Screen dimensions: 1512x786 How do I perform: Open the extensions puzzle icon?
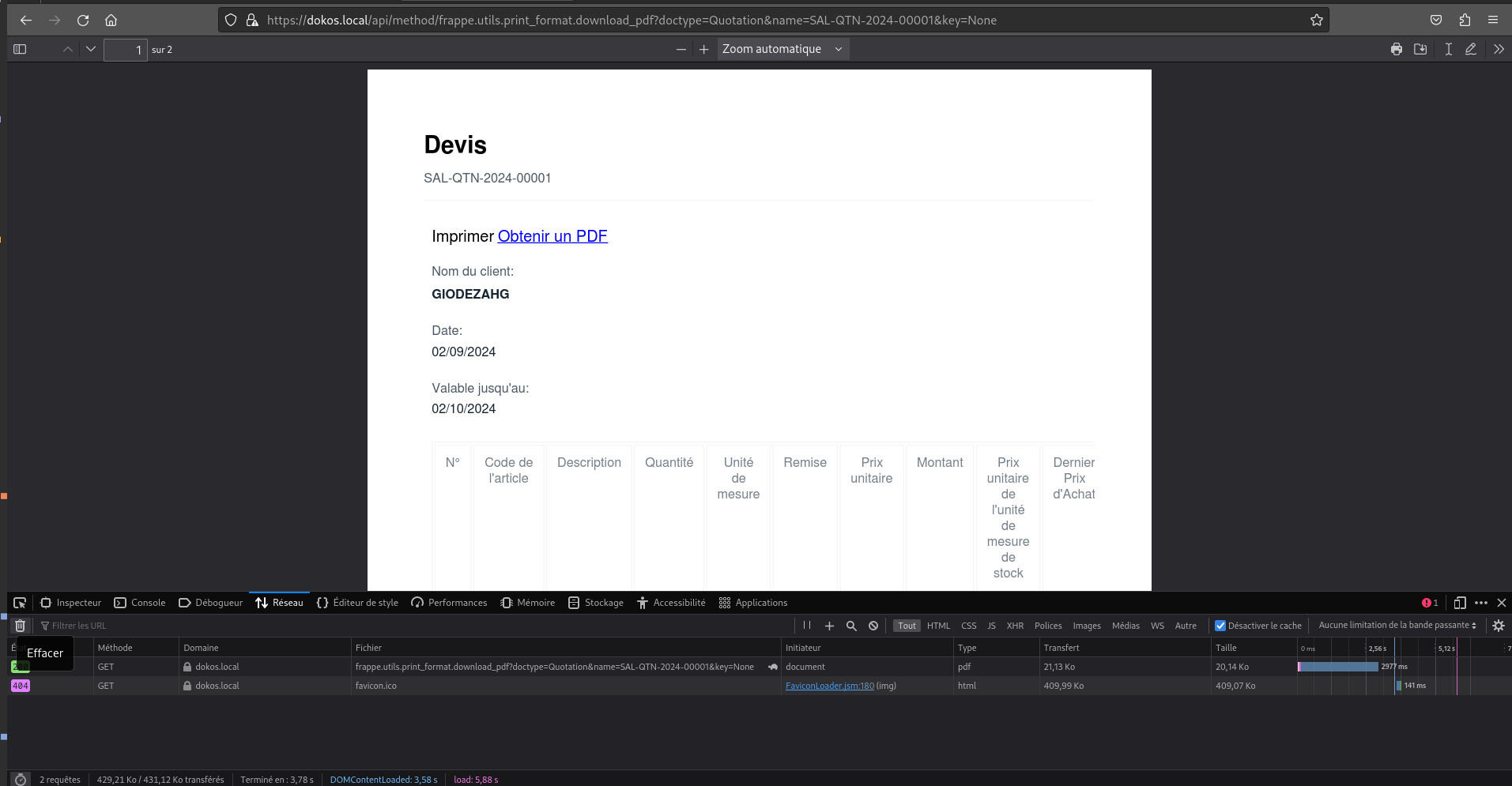click(x=1465, y=21)
